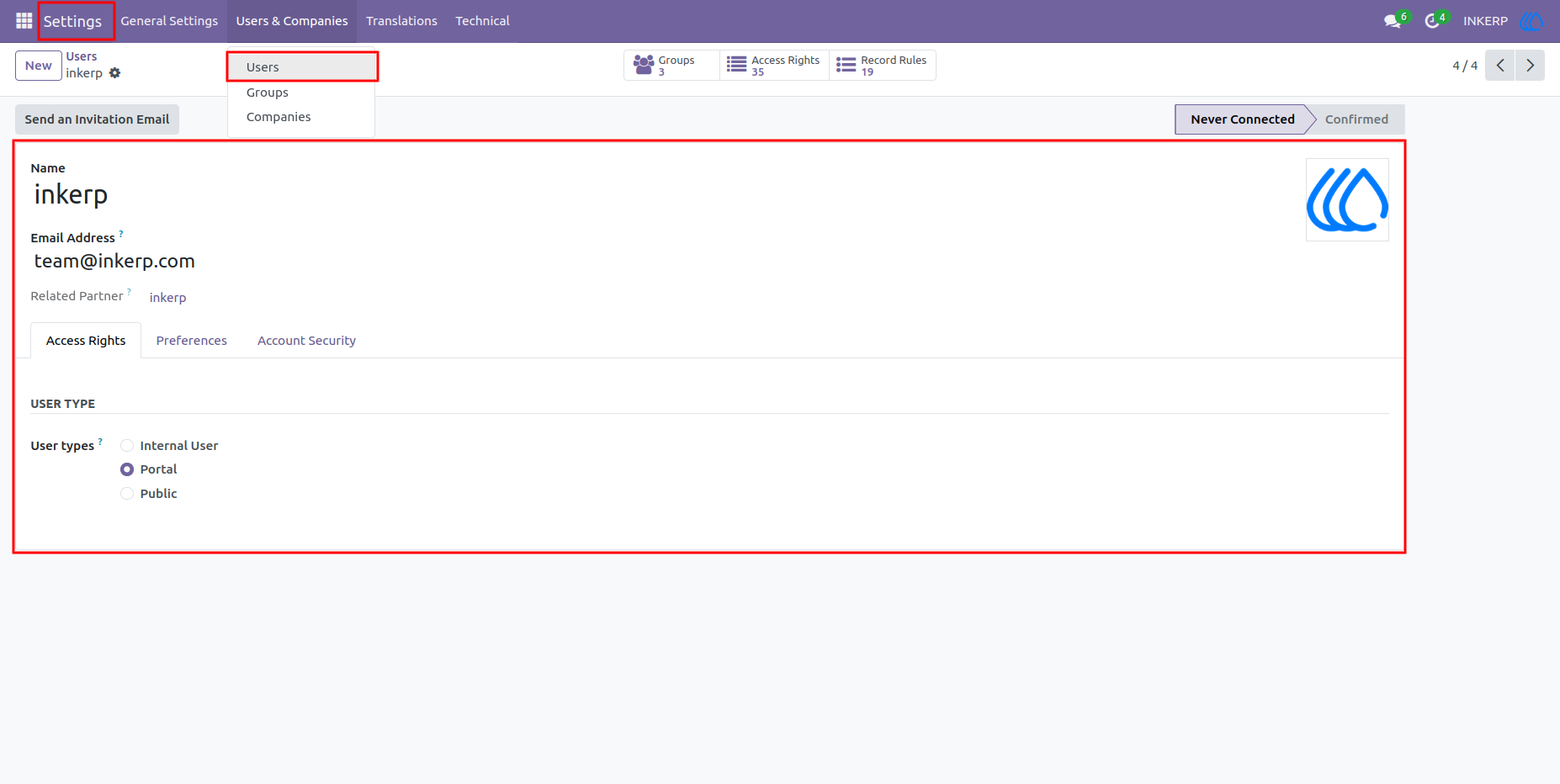Viewport: 1560px width, 784px height.
Task: Switch to the Access Rights tab
Action: [86, 341]
